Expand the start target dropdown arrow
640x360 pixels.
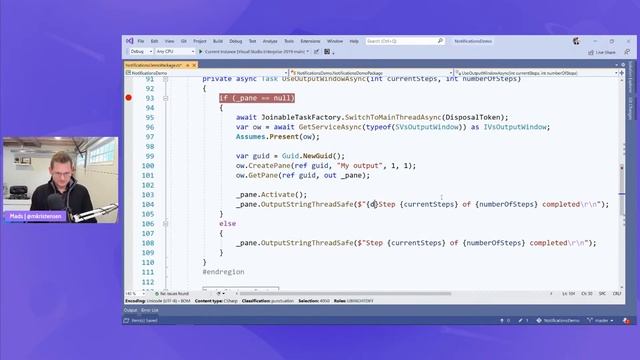pos(308,52)
